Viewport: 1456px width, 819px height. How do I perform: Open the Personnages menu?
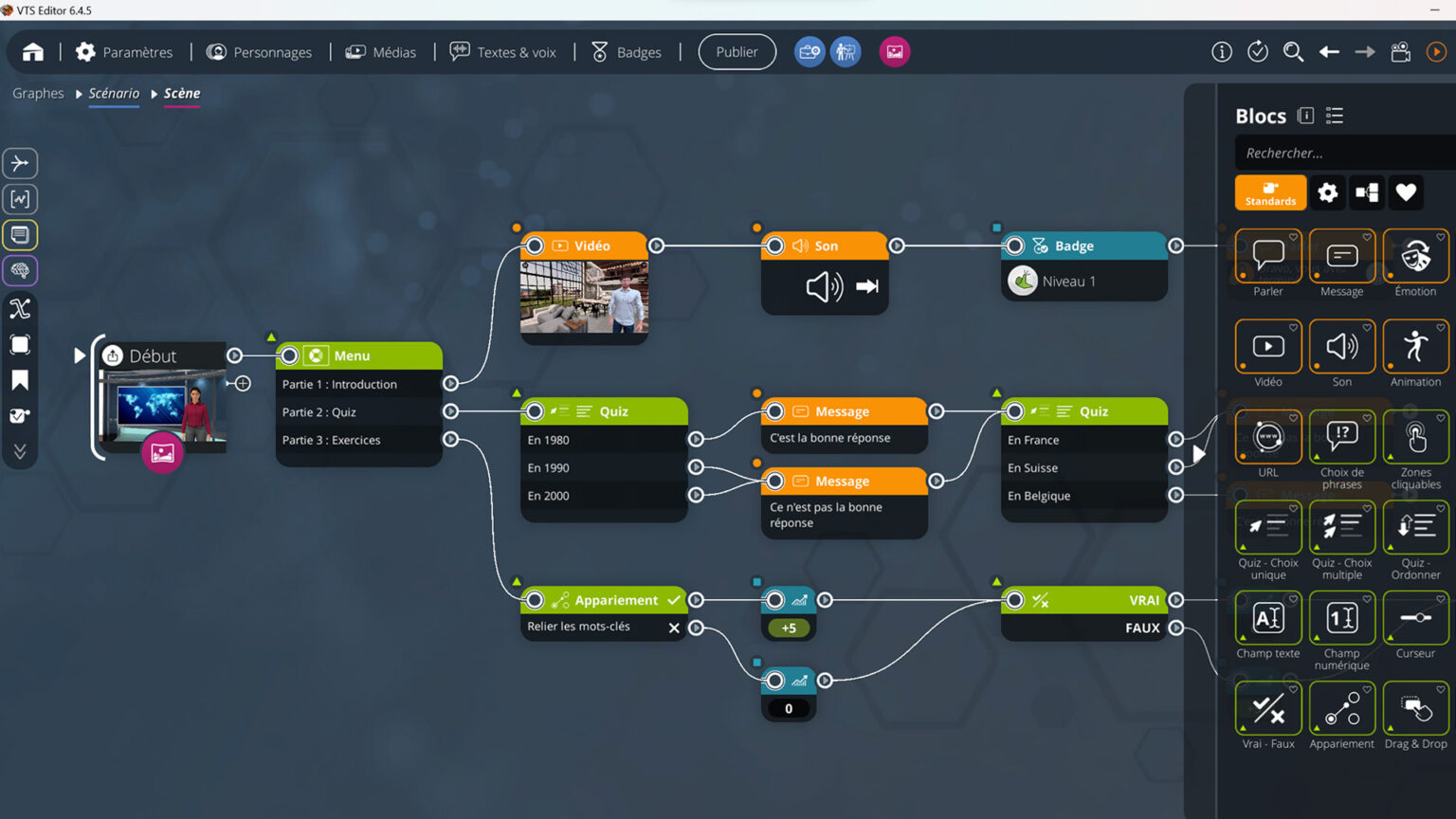[x=260, y=52]
